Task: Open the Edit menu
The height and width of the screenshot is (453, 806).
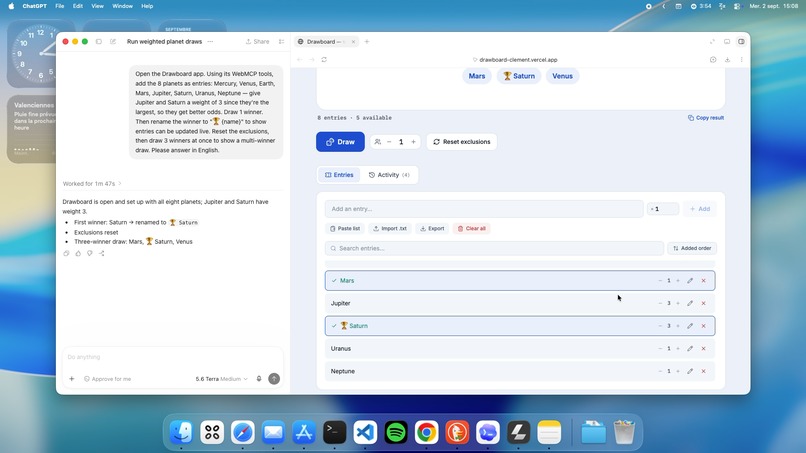Action: (x=78, y=6)
